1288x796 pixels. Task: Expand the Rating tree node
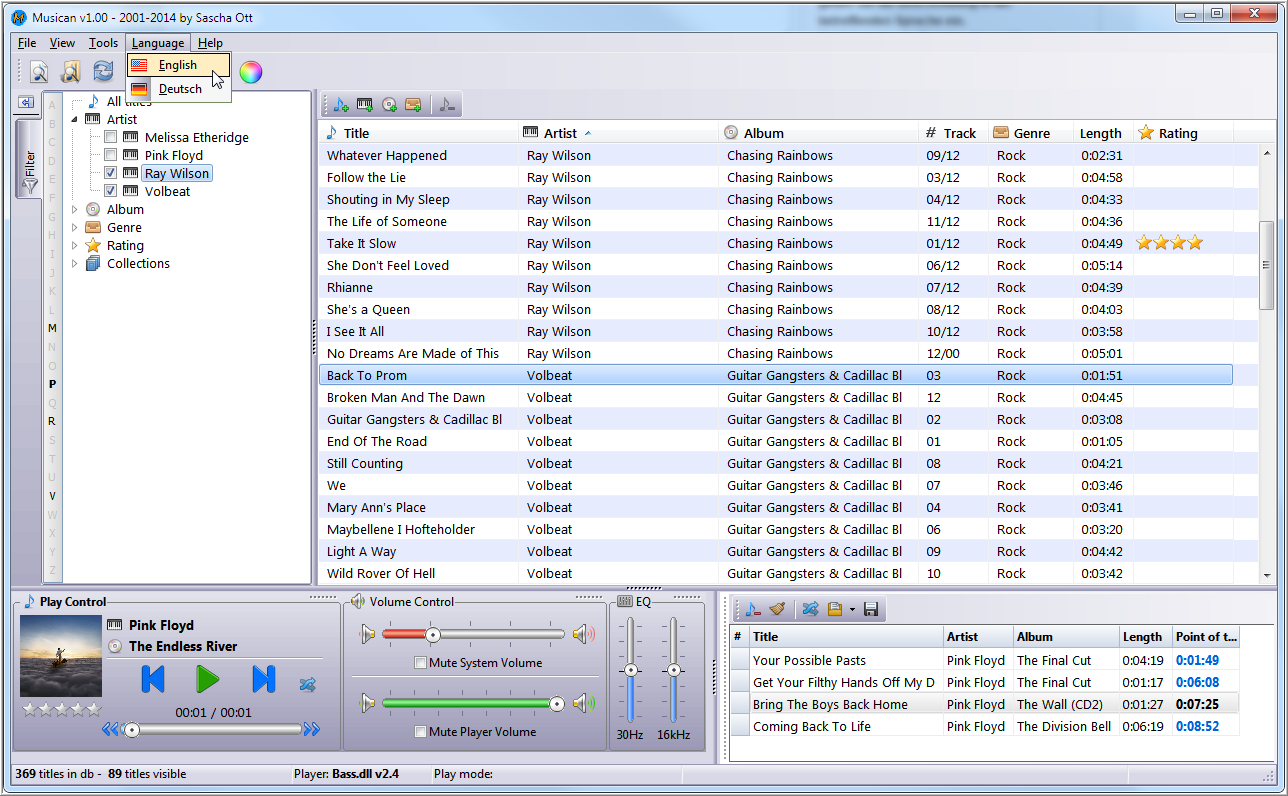pyautogui.click(x=74, y=245)
